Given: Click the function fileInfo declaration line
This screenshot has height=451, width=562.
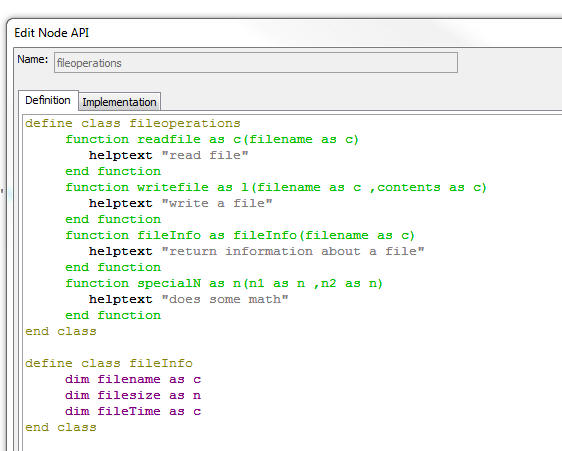Looking at the screenshot, I should [x=240, y=235].
